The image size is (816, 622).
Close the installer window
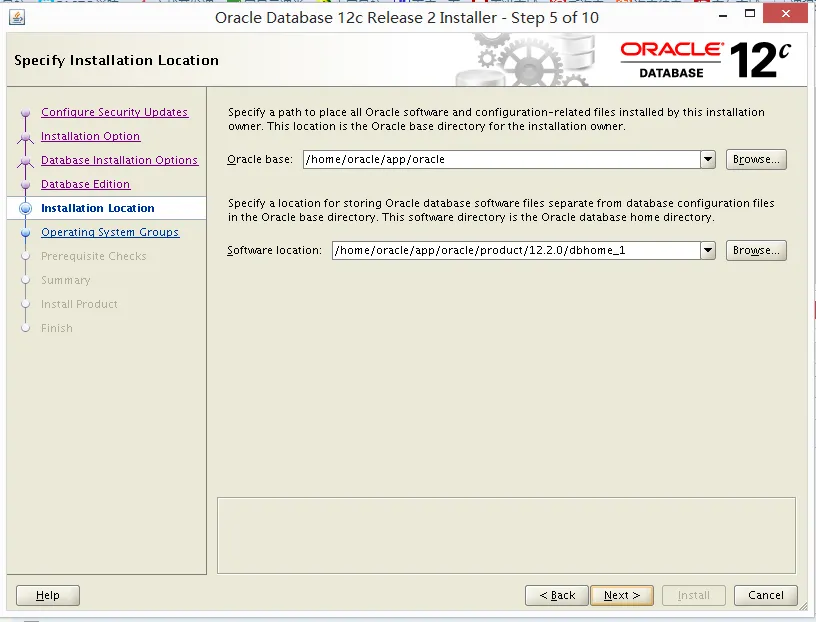point(786,14)
